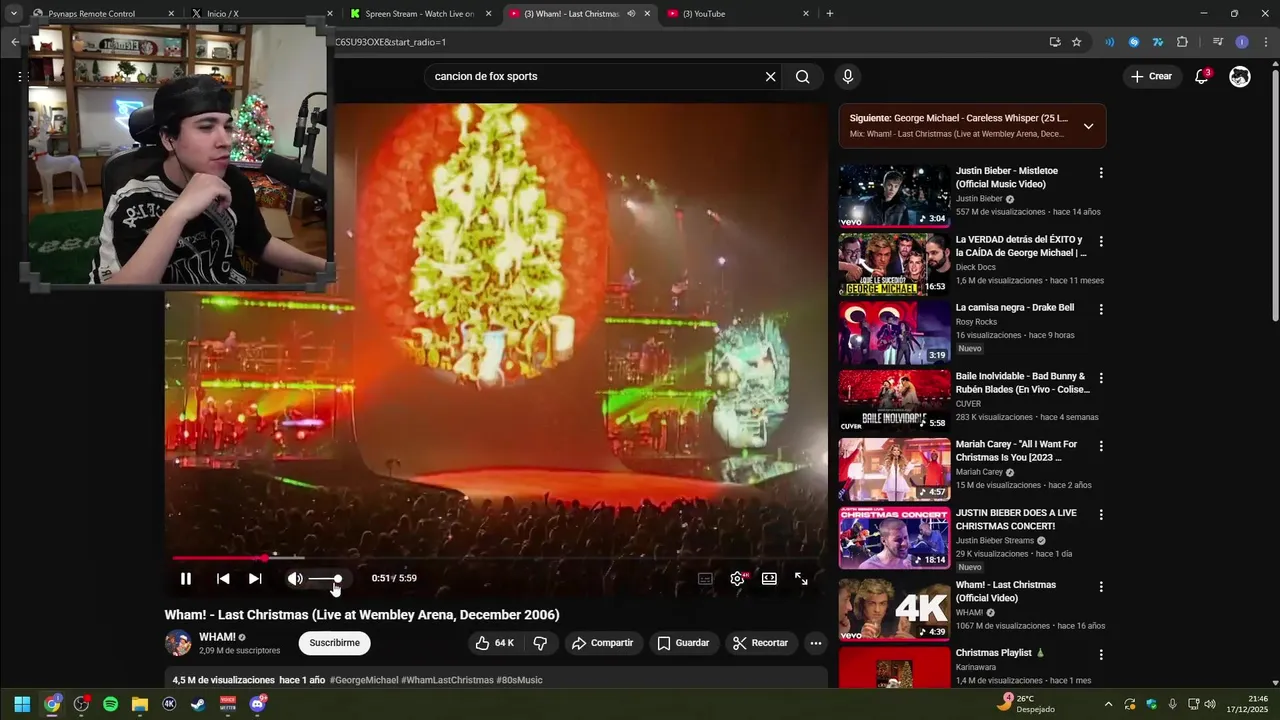Open the YouTube notifications bell
The width and height of the screenshot is (1280, 720).
click(x=1202, y=77)
